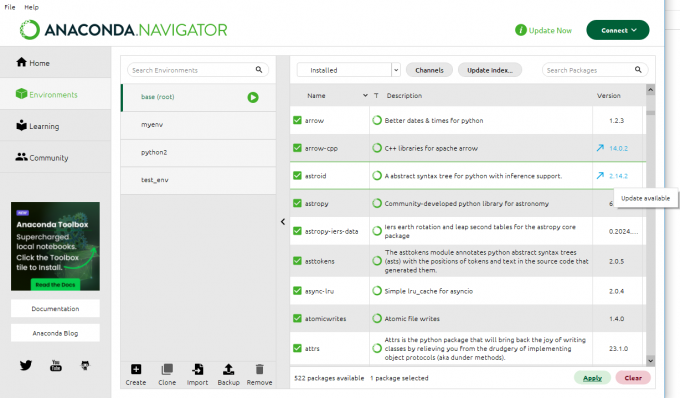The width and height of the screenshot is (680, 398).
Task: Open the Documentation link button
Action: pyautogui.click(x=56, y=309)
